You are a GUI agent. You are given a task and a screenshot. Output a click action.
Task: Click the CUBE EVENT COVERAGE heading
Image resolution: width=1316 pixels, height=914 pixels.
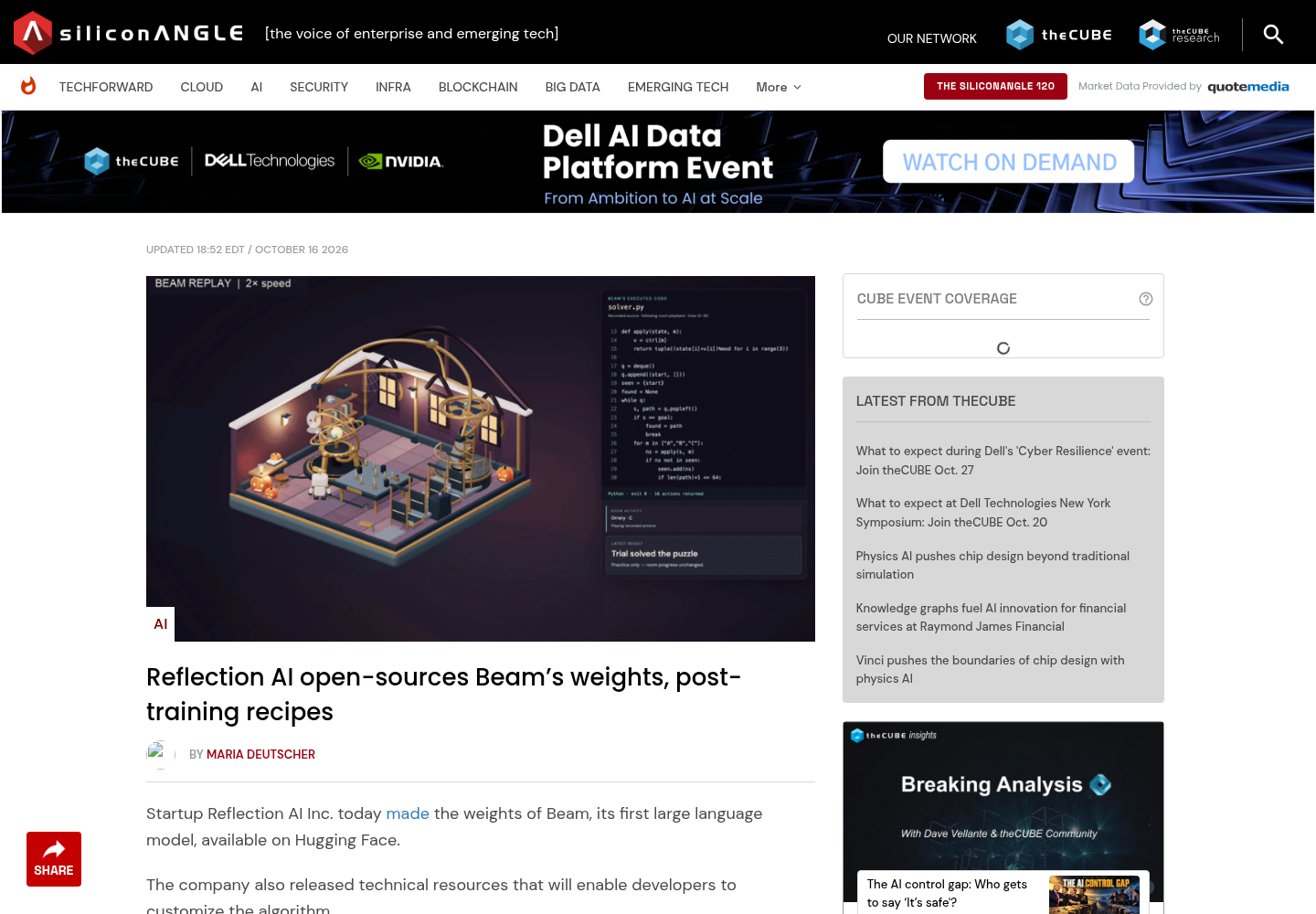click(x=937, y=299)
